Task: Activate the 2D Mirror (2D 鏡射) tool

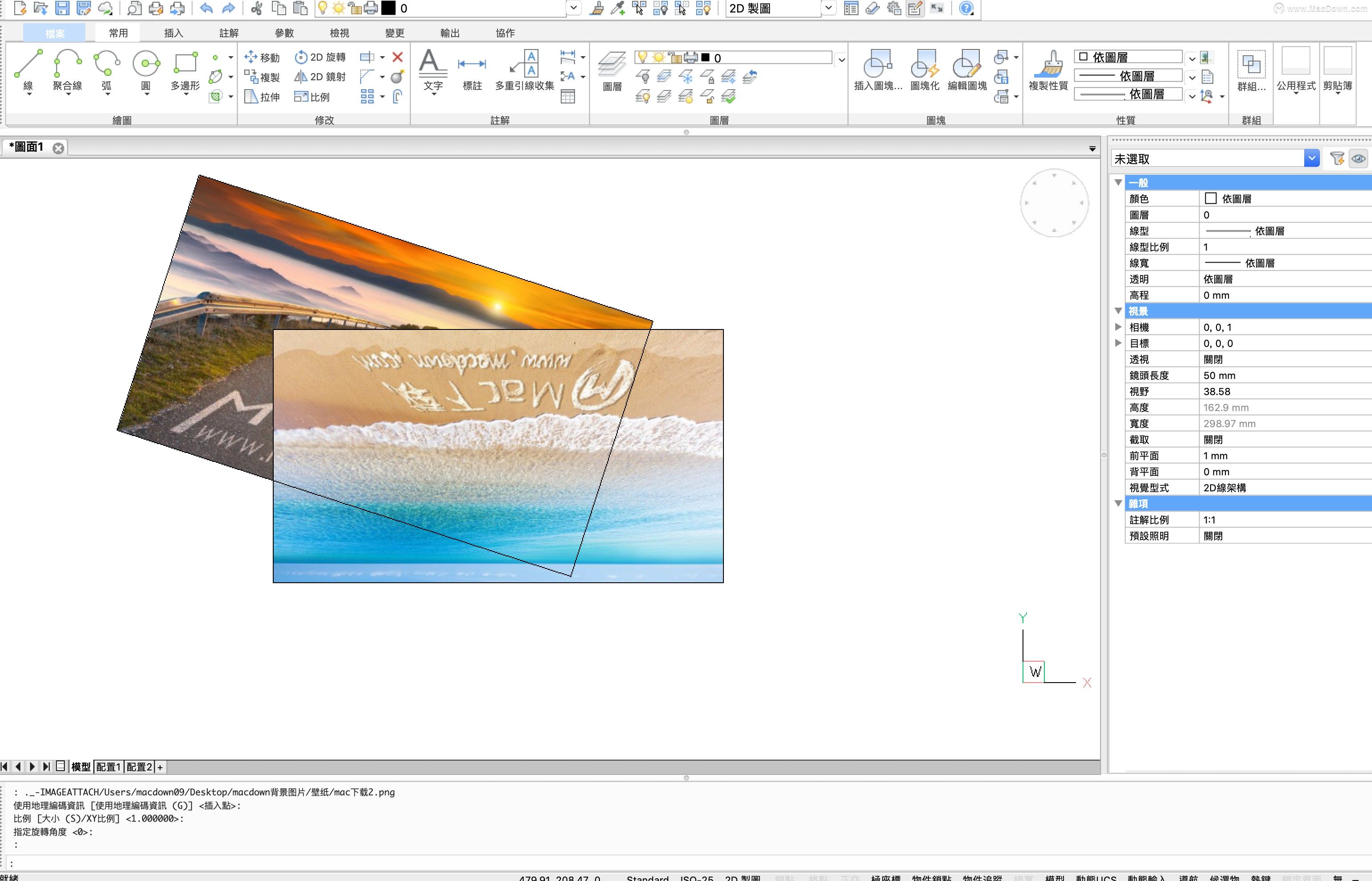Action: 320,77
